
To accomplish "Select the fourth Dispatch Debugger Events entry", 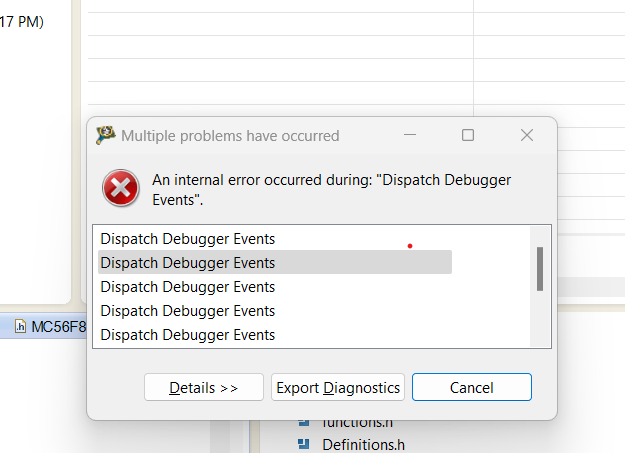I will click(x=188, y=311).
